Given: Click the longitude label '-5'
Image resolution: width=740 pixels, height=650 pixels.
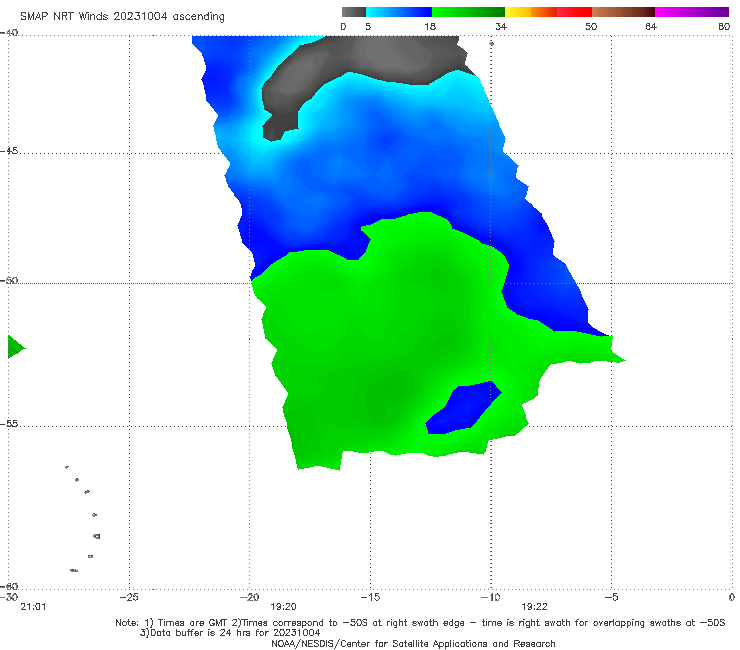Looking at the screenshot, I should coord(611,597).
